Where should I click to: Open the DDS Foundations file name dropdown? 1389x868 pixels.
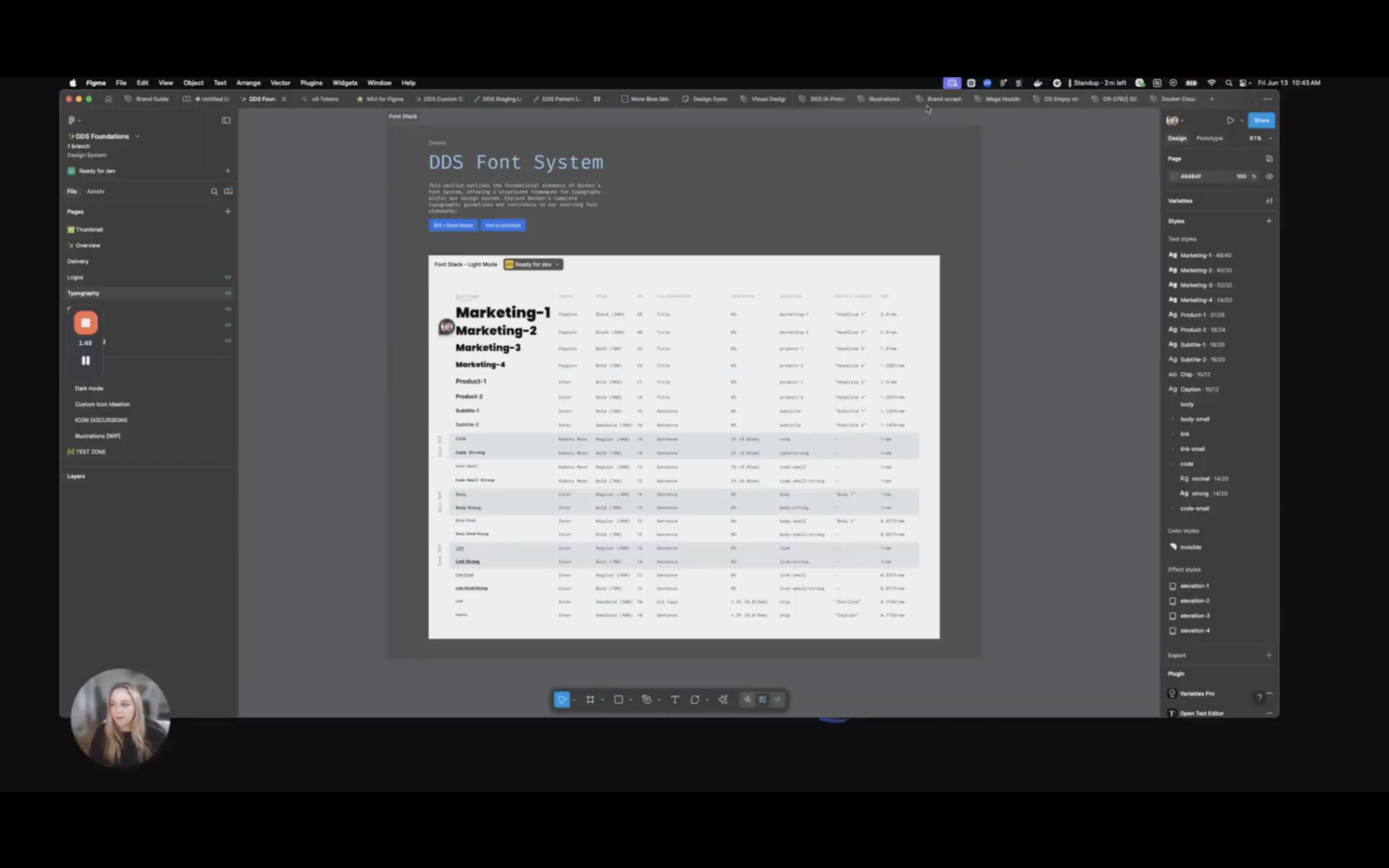click(138, 136)
